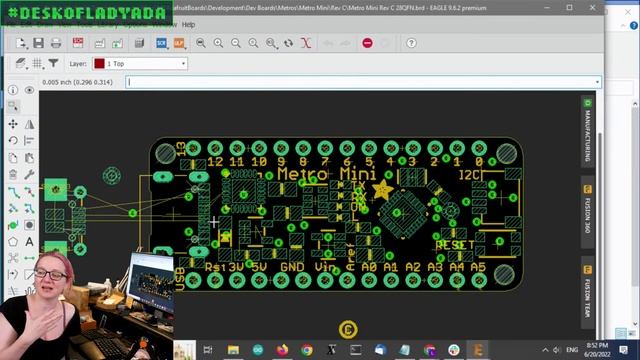The image size is (640, 360).
Task: Open the Fusion Team side panel
Action: pos(587,293)
